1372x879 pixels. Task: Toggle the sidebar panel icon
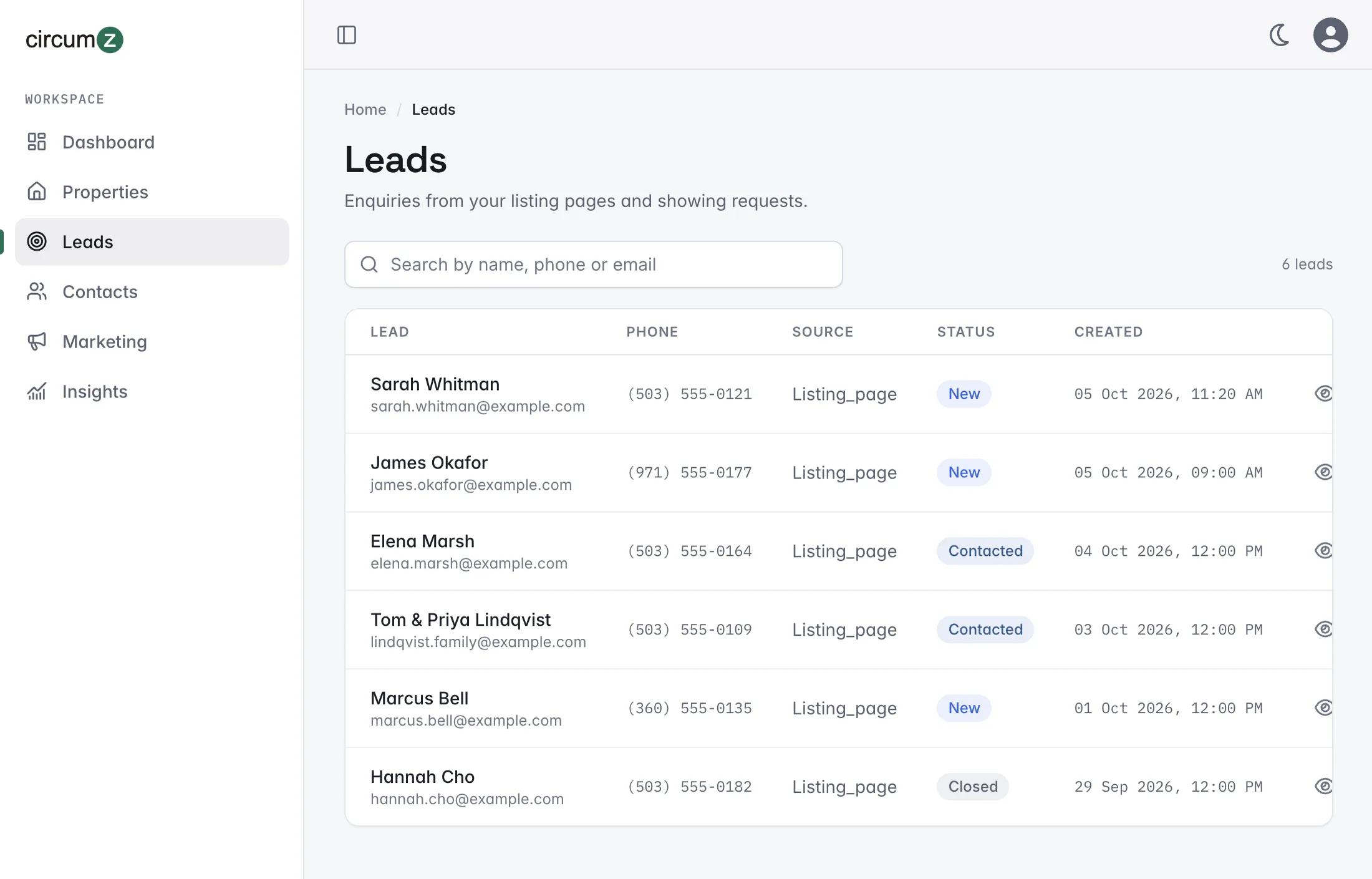(x=347, y=35)
